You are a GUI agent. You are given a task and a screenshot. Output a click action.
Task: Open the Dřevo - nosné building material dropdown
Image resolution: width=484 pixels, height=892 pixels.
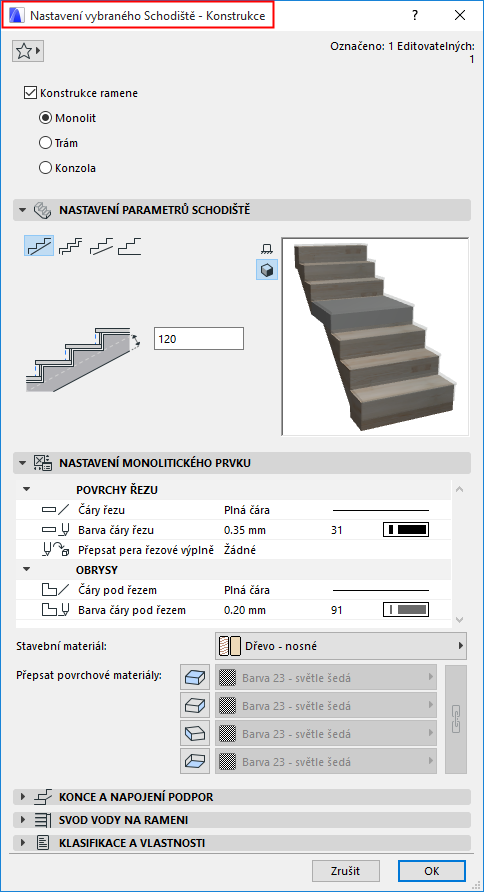tap(341, 646)
